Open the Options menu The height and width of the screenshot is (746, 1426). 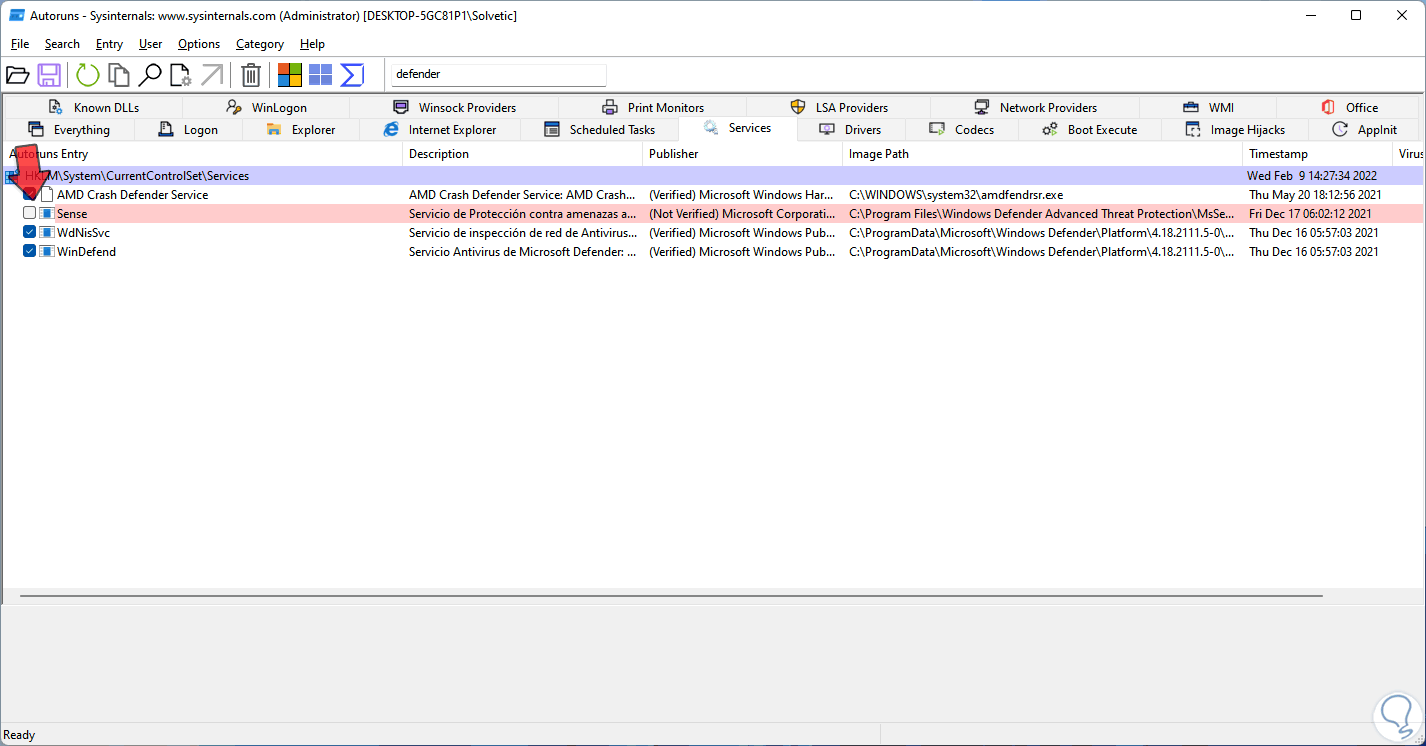[x=199, y=44]
